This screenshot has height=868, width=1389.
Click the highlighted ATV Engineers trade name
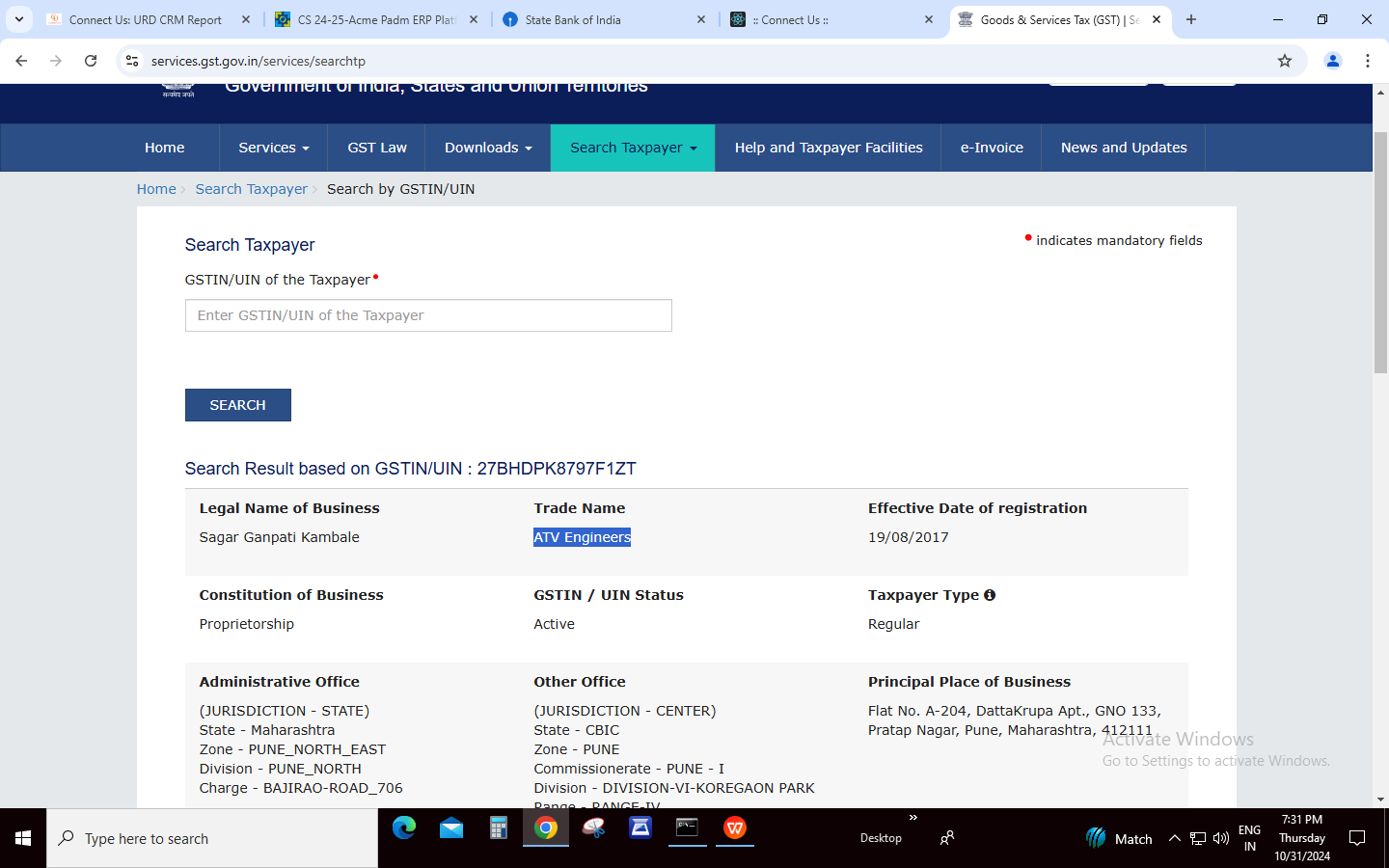(x=583, y=537)
